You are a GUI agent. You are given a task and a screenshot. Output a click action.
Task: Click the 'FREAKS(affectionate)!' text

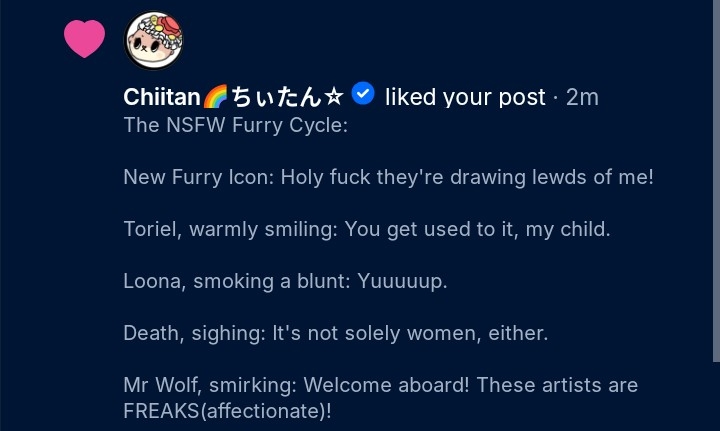click(227, 411)
